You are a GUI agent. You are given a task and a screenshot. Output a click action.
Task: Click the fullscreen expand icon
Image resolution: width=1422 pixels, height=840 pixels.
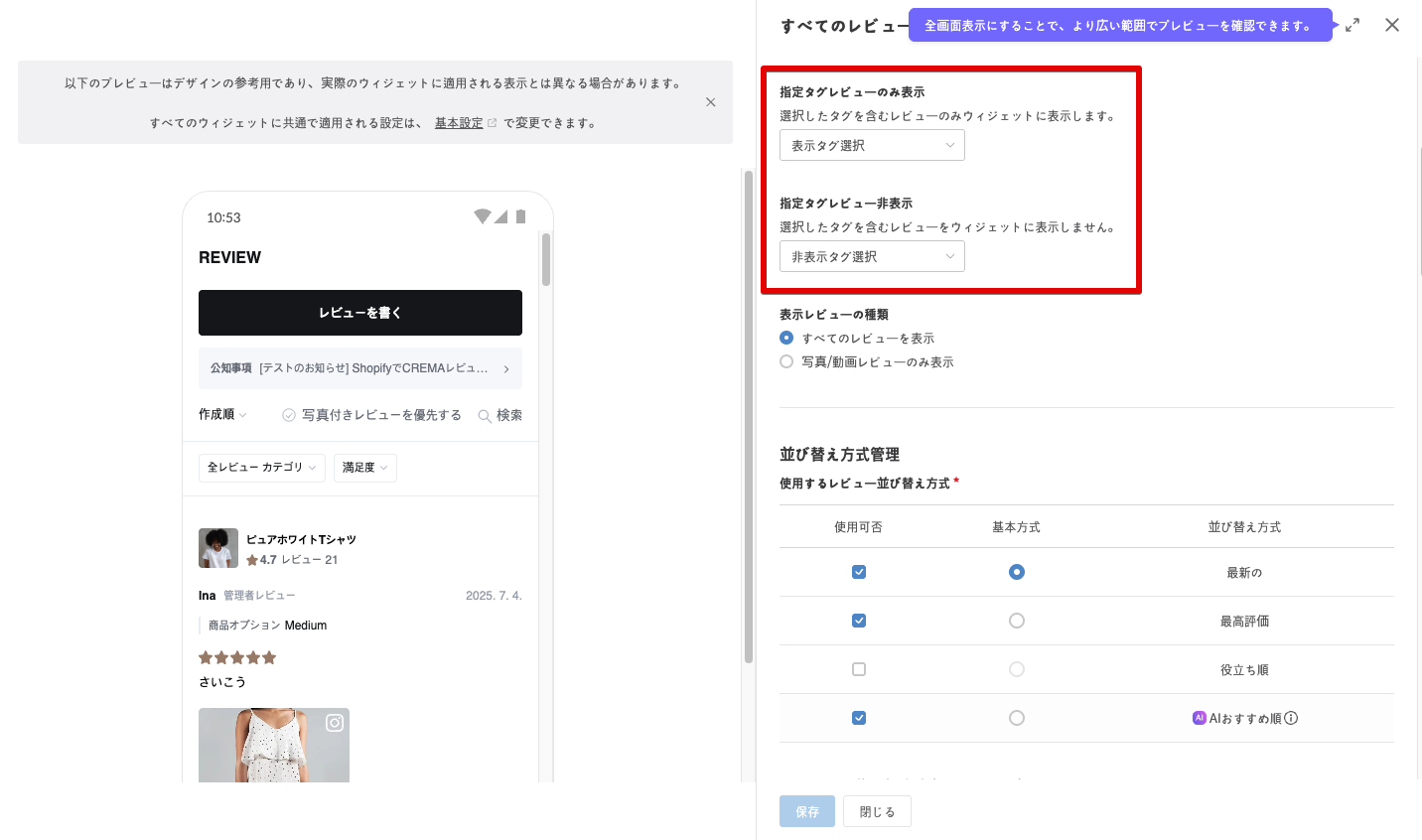pyautogui.click(x=1352, y=26)
